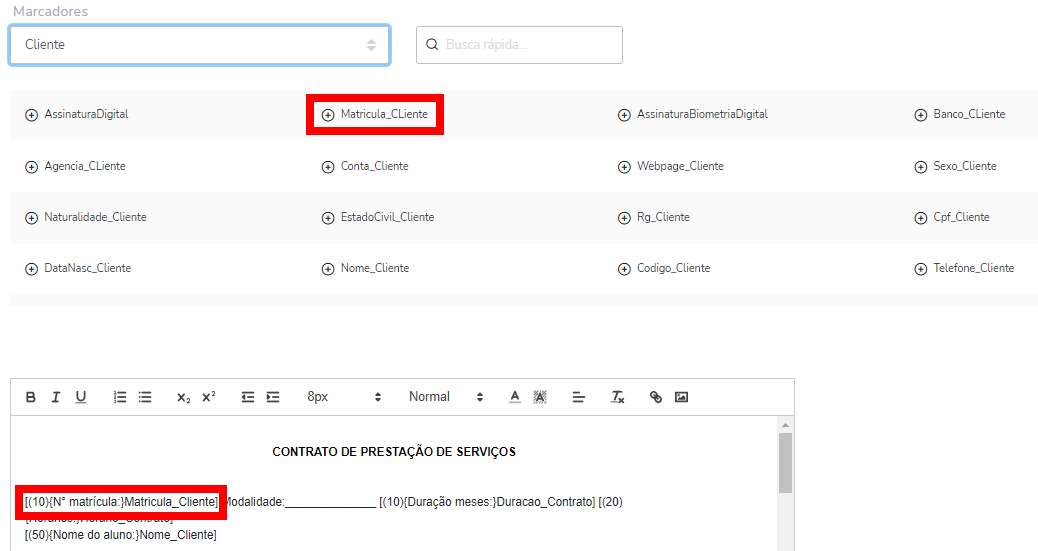The height and width of the screenshot is (551, 1038).
Task: Open the Normal heading style dropdown
Action: [x=446, y=397]
